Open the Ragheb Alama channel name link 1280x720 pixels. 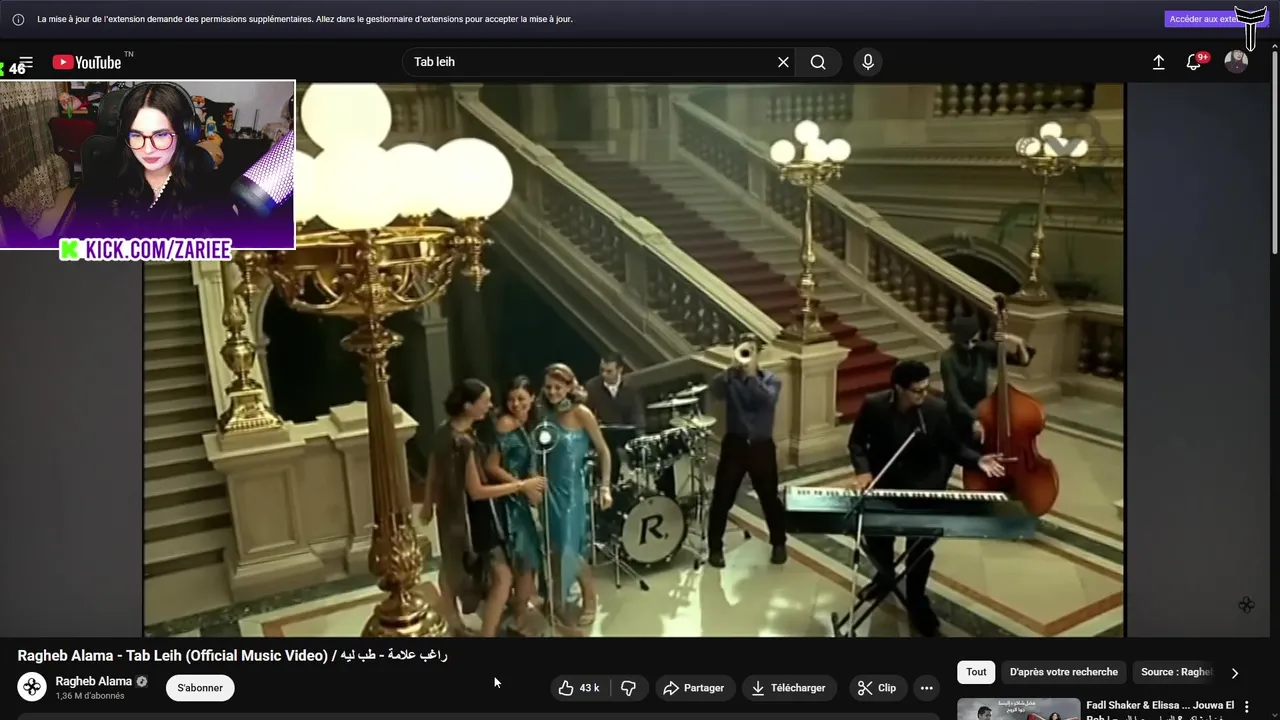point(94,681)
